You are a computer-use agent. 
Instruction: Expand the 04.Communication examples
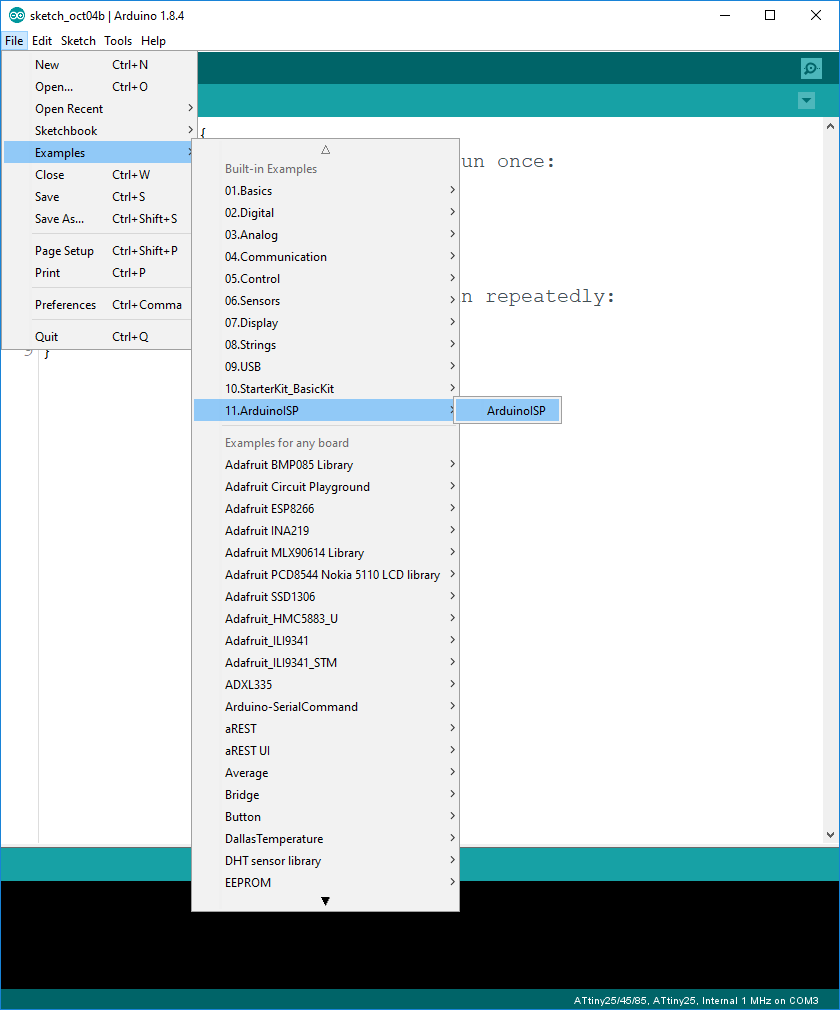click(x=326, y=256)
